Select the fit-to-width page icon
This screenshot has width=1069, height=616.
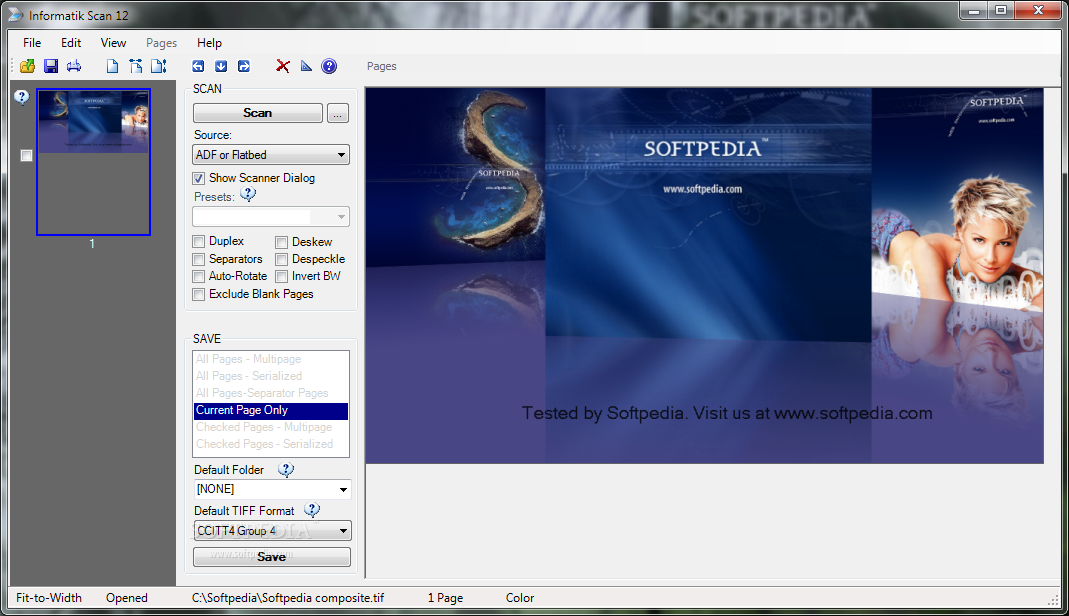pyautogui.click(x=136, y=66)
